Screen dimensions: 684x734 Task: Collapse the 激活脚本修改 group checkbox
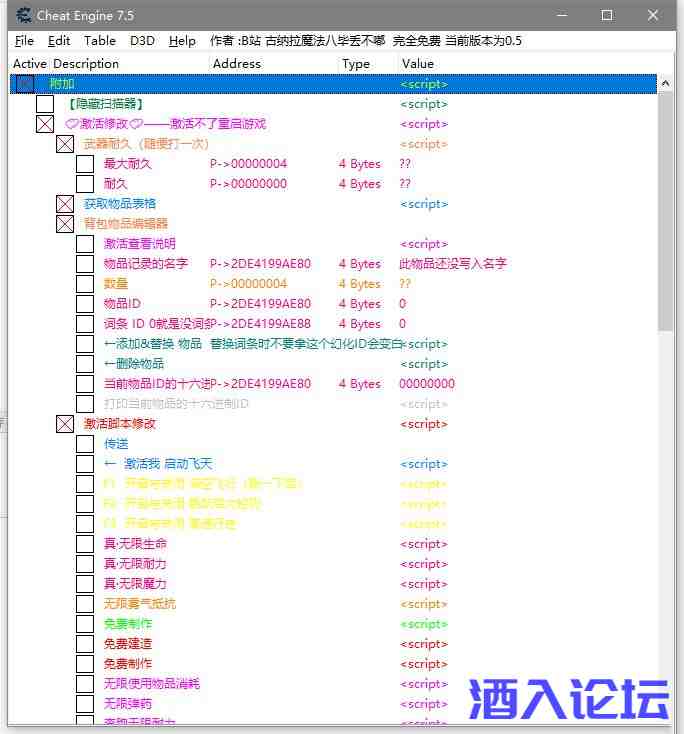[x=65, y=424]
